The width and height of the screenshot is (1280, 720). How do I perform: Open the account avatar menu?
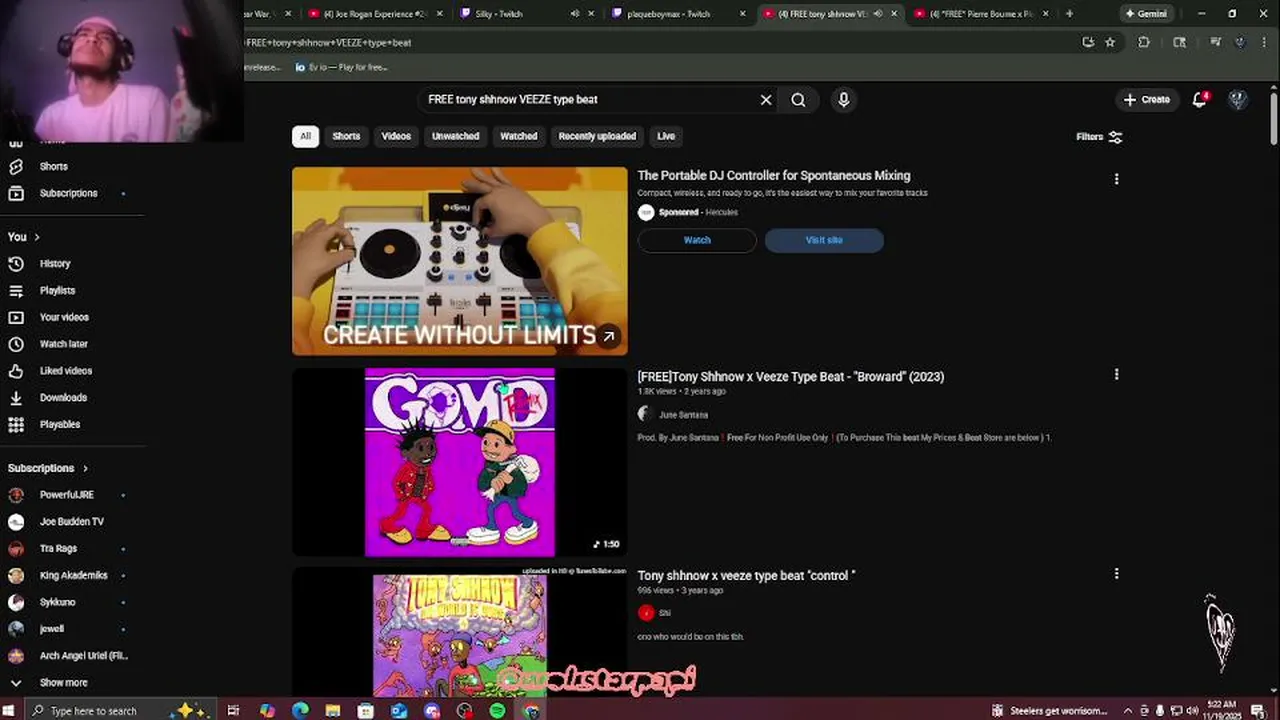[1238, 99]
